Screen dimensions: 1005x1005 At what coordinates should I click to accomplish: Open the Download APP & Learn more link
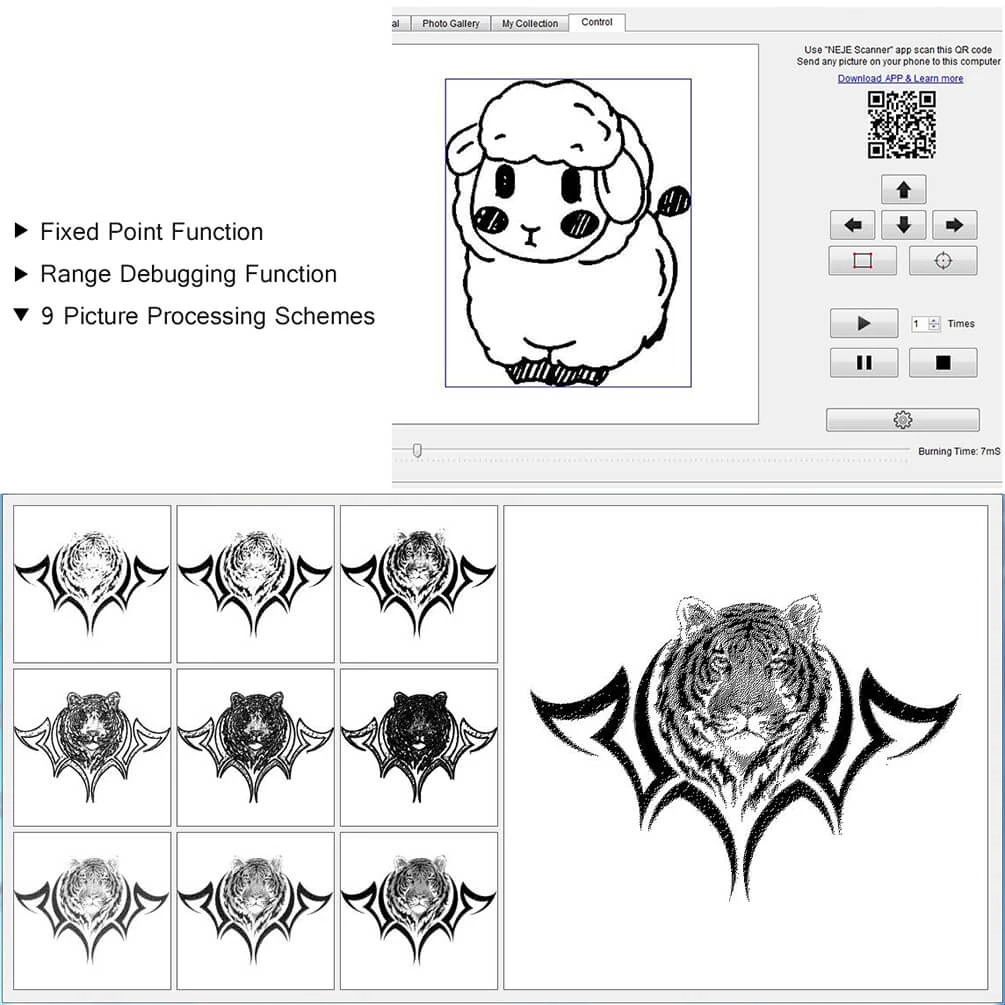(900, 78)
